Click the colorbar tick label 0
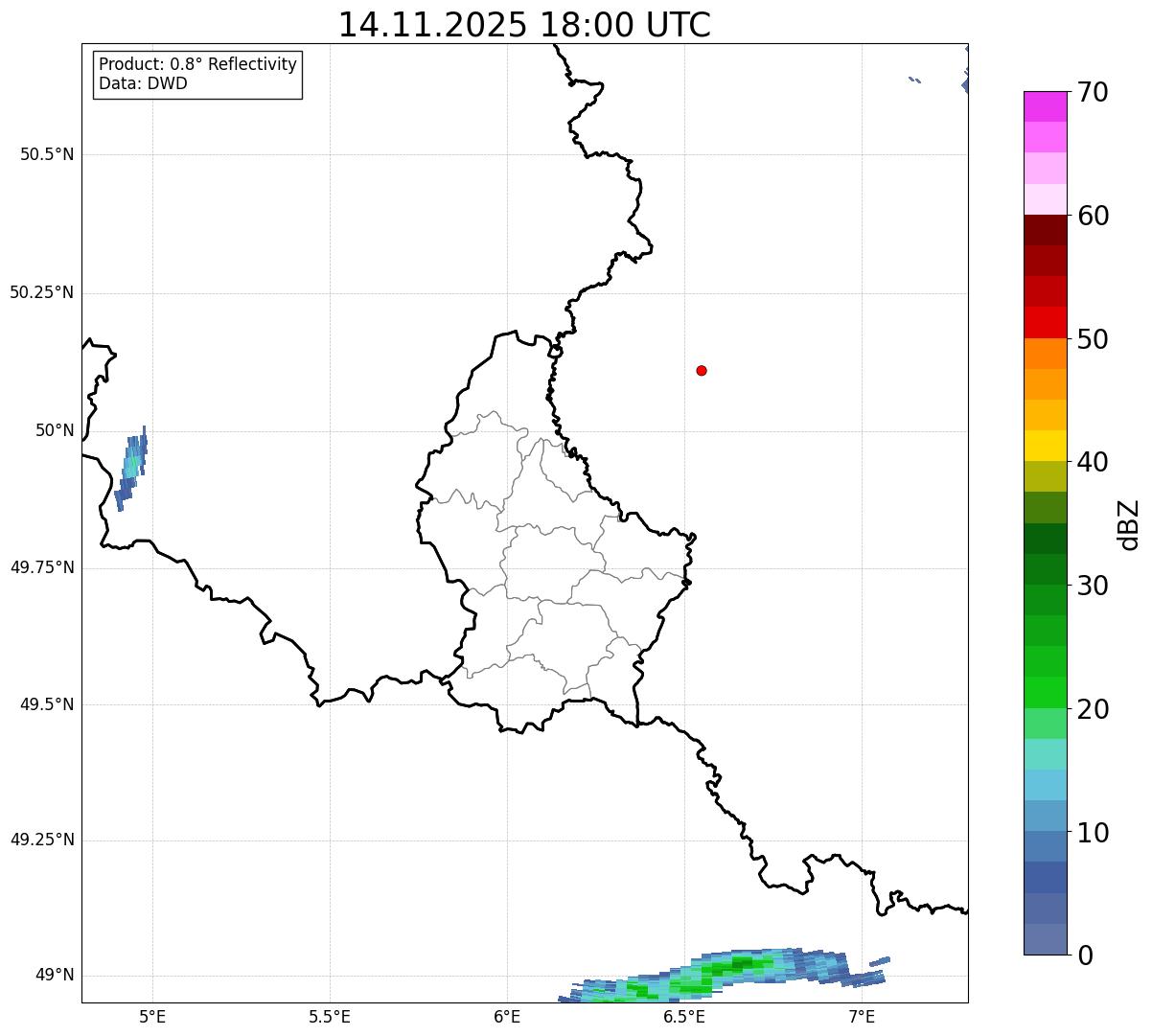Viewport: 1152px width, 1036px height. click(x=1085, y=955)
